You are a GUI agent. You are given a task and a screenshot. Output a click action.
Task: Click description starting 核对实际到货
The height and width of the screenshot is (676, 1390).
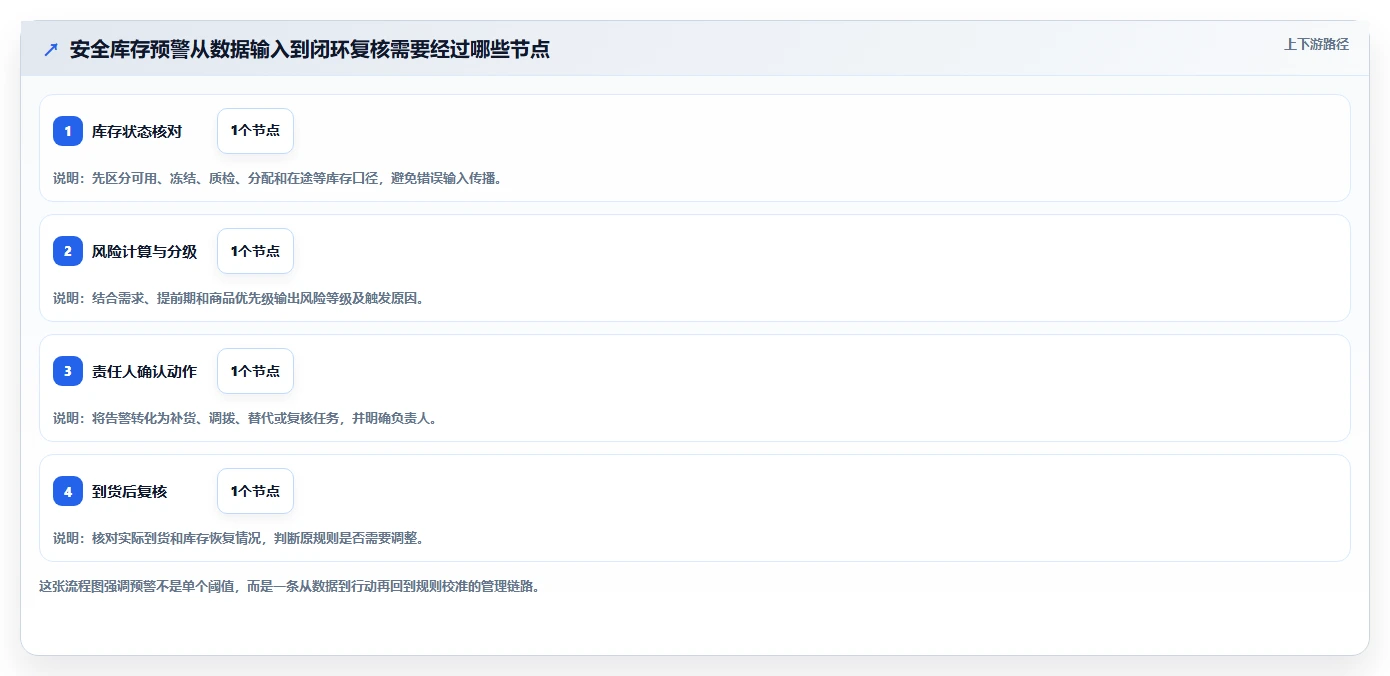click(239, 538)
